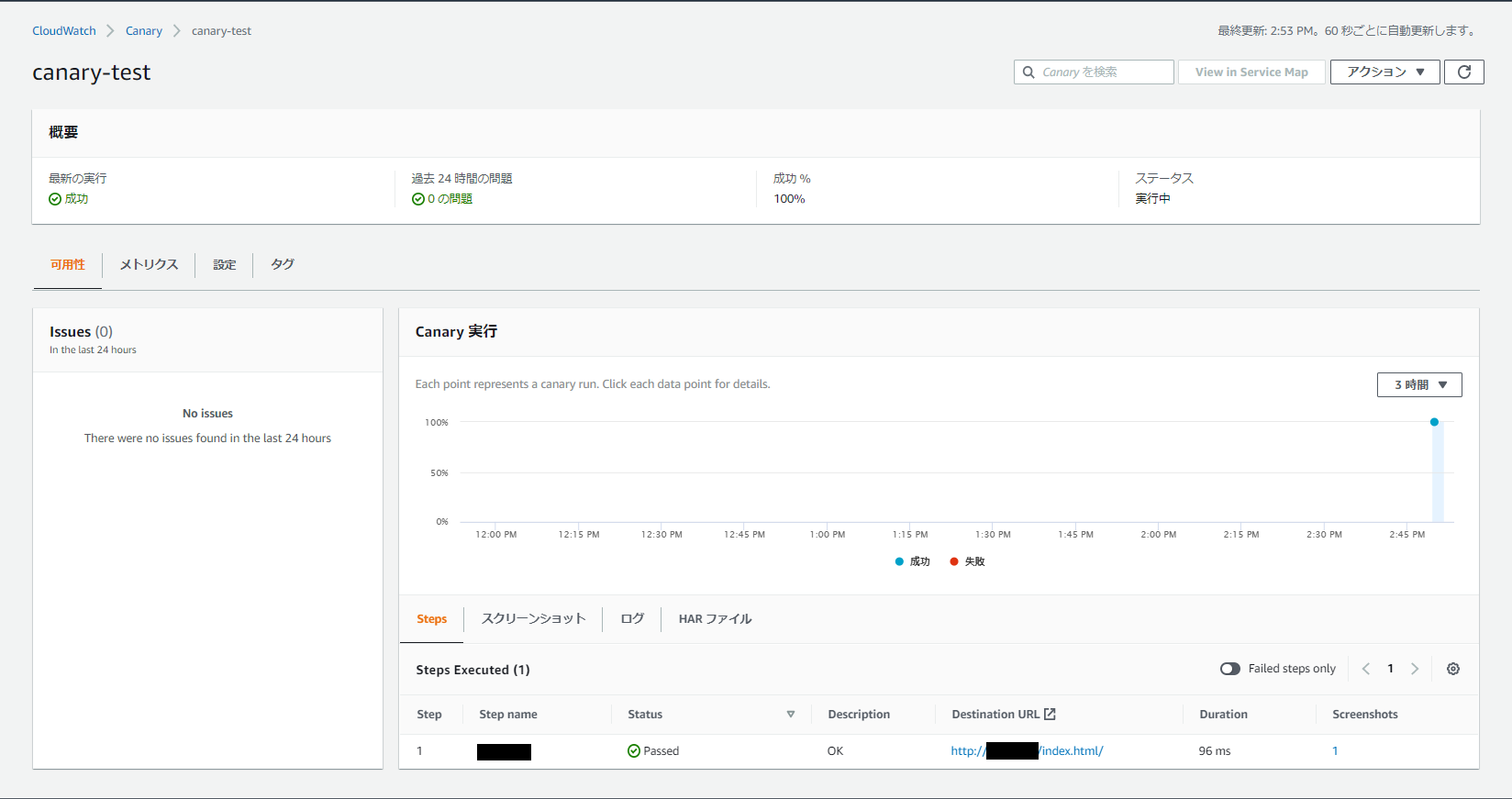Image resolution: width=1512 pixels, height=799 pixels.
Task: Click the Destination URL external link icon
Action: (x=1051, y=714)
